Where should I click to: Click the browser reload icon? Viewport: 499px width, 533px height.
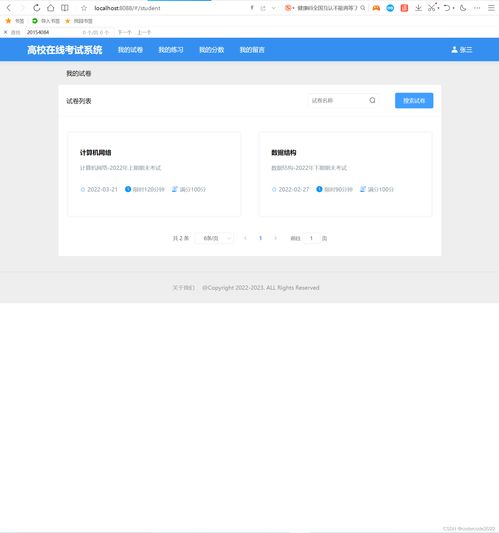(37, 8)
